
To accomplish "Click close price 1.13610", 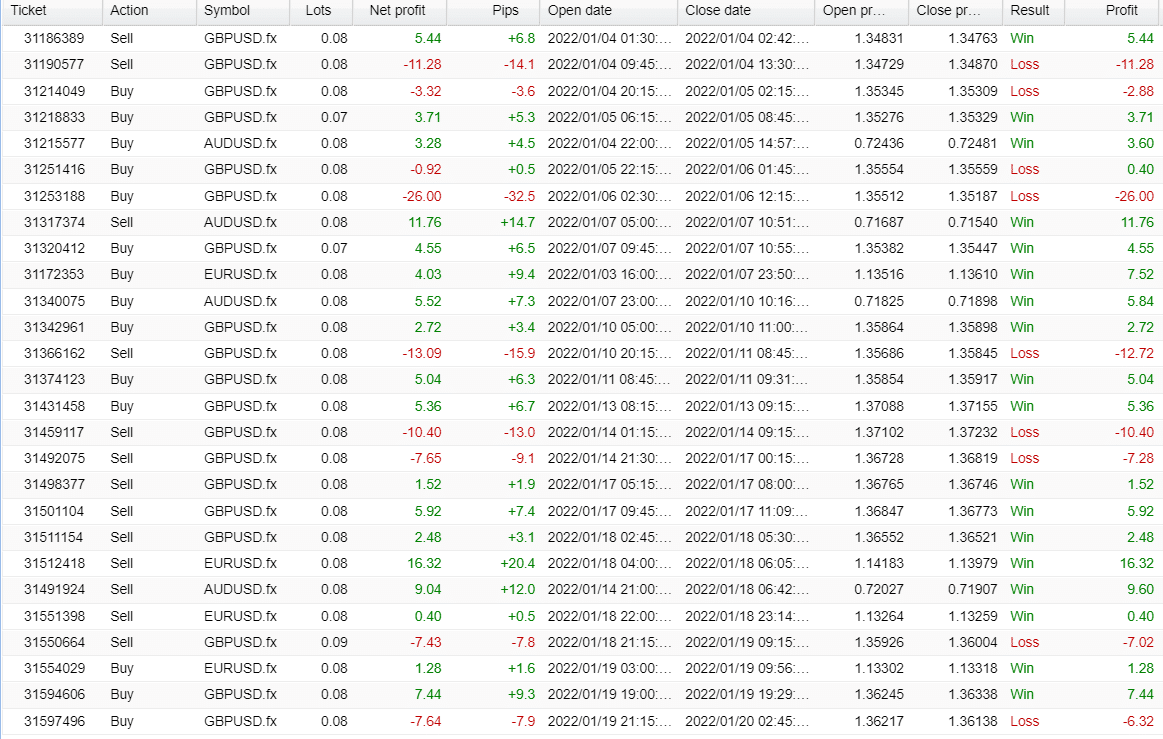I will point(972,275).
